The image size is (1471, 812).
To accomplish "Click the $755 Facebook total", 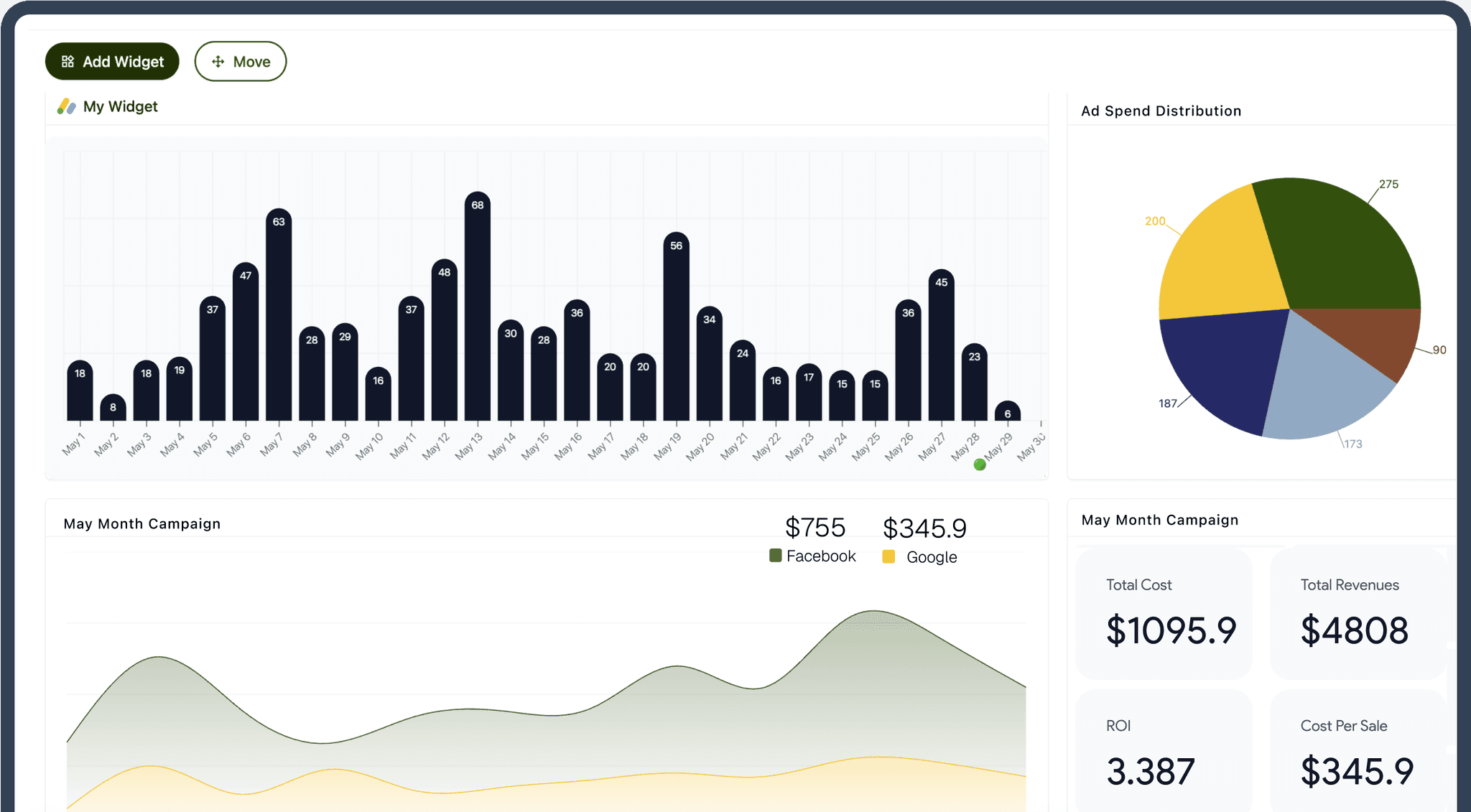I will click(815, 528).
